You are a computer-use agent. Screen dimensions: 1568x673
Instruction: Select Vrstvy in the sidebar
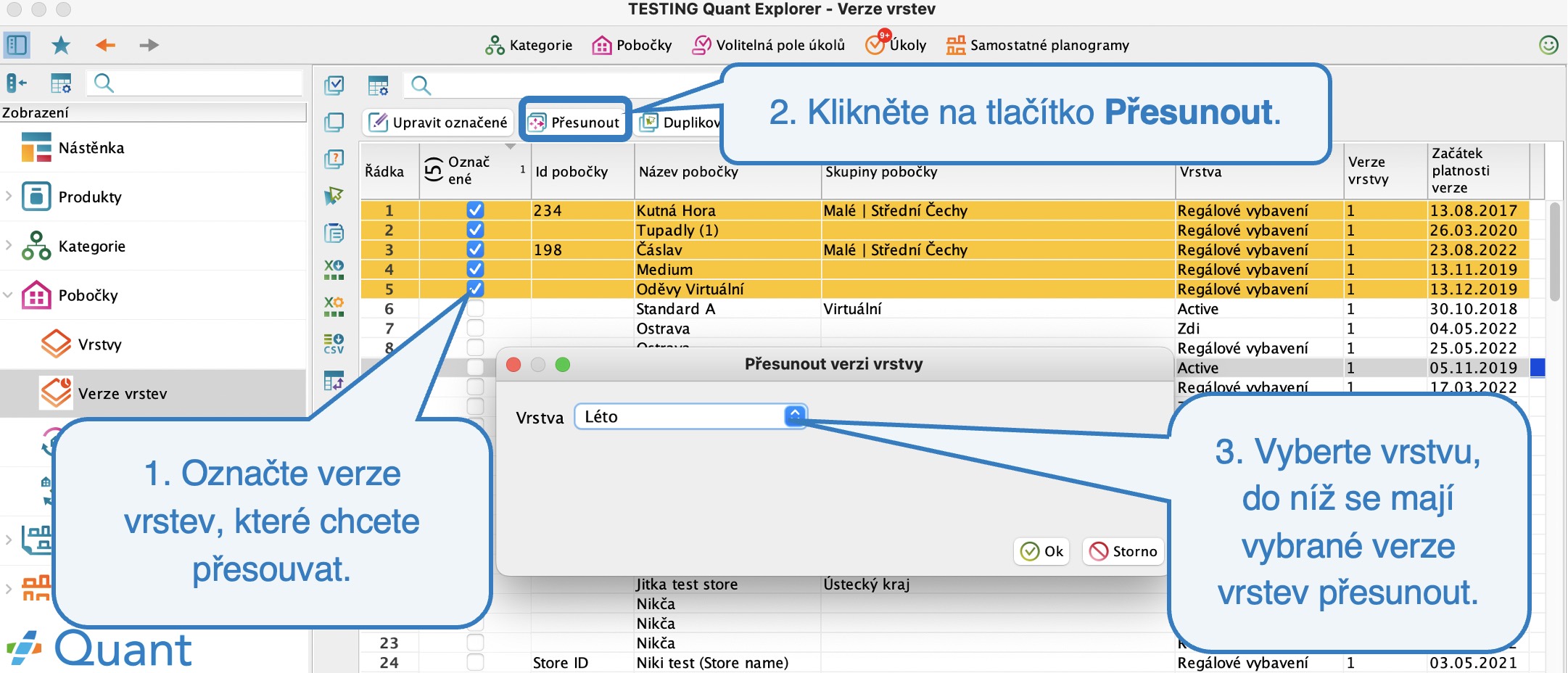(99, 344)
